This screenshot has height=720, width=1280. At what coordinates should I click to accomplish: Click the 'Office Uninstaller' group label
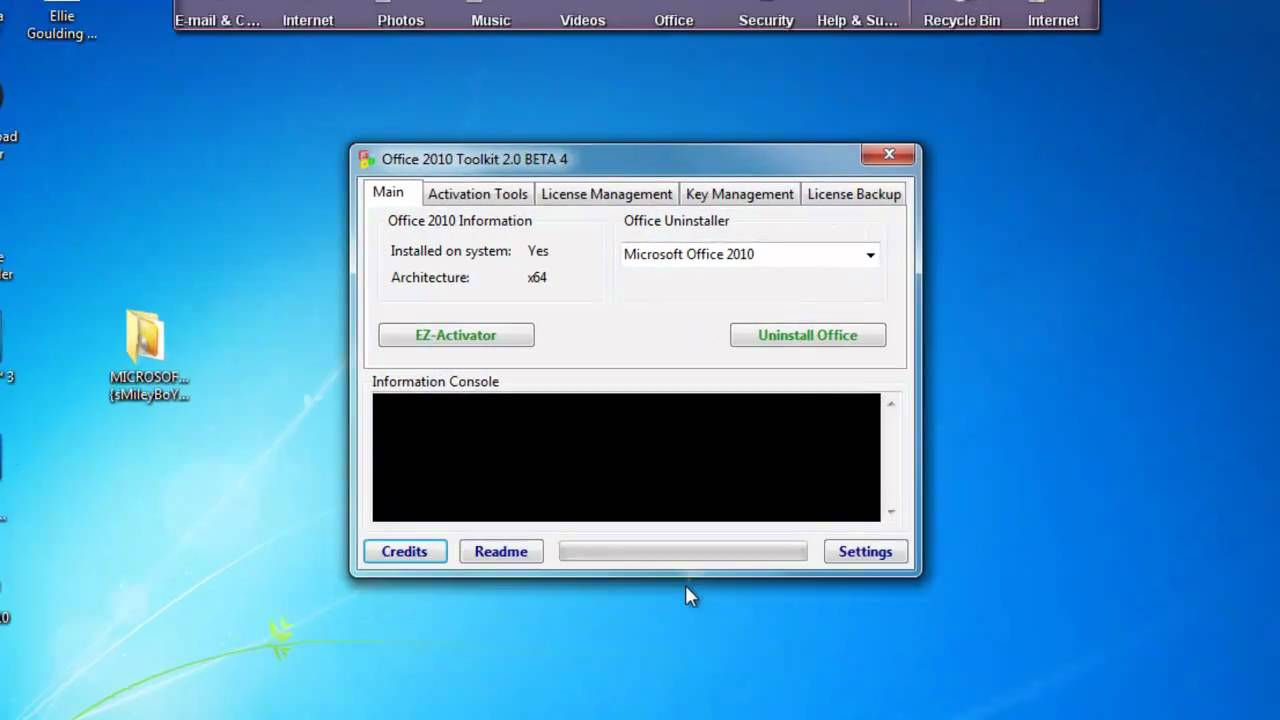[x=676, y=220]
